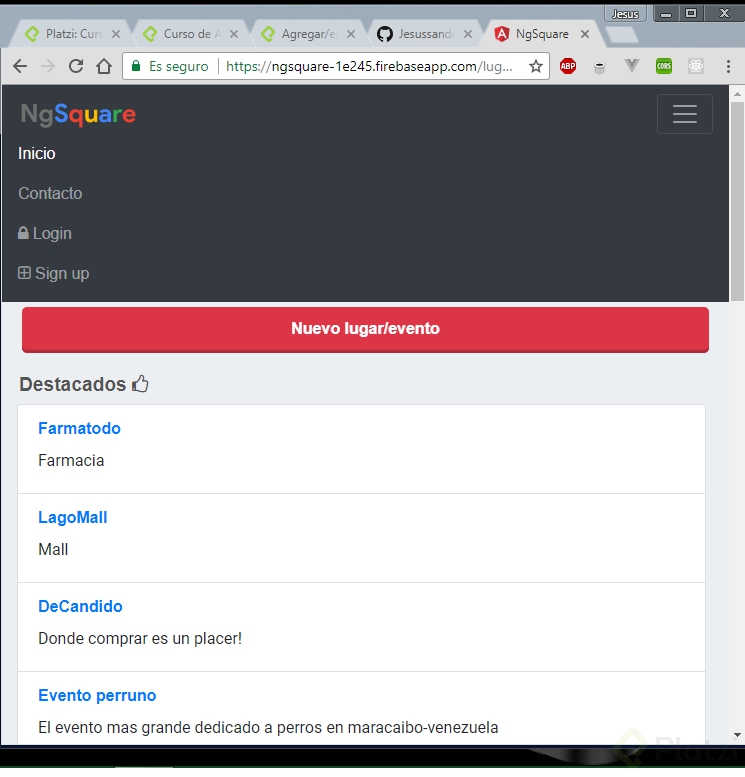Image resolution: width=745 pixels, height=777 pixels.
Task: Bookmark this page with the star icon
Action: 536,66
